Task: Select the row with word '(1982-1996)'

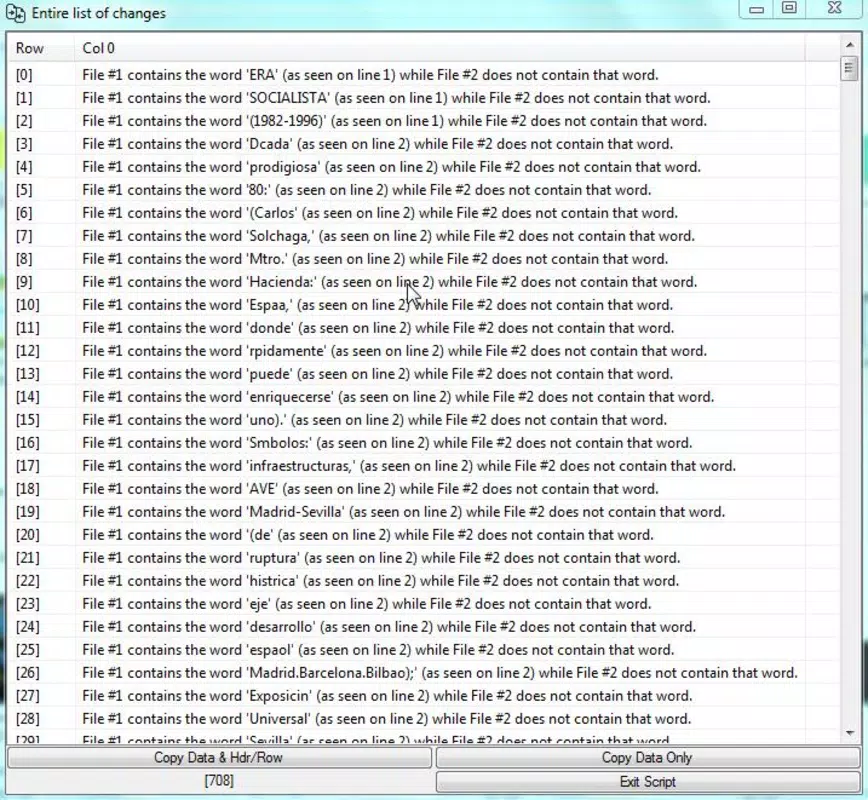Action: 424,121
